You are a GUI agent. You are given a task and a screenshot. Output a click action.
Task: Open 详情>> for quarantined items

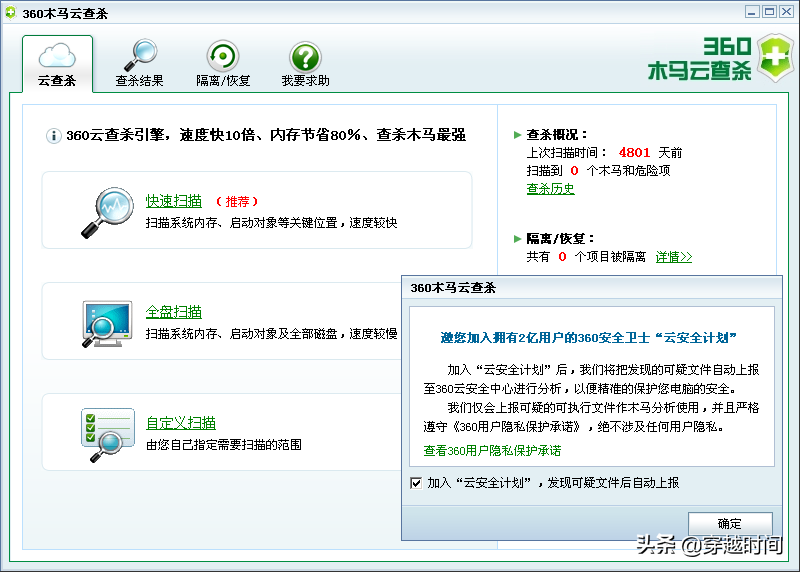click(x=674, y=257)
